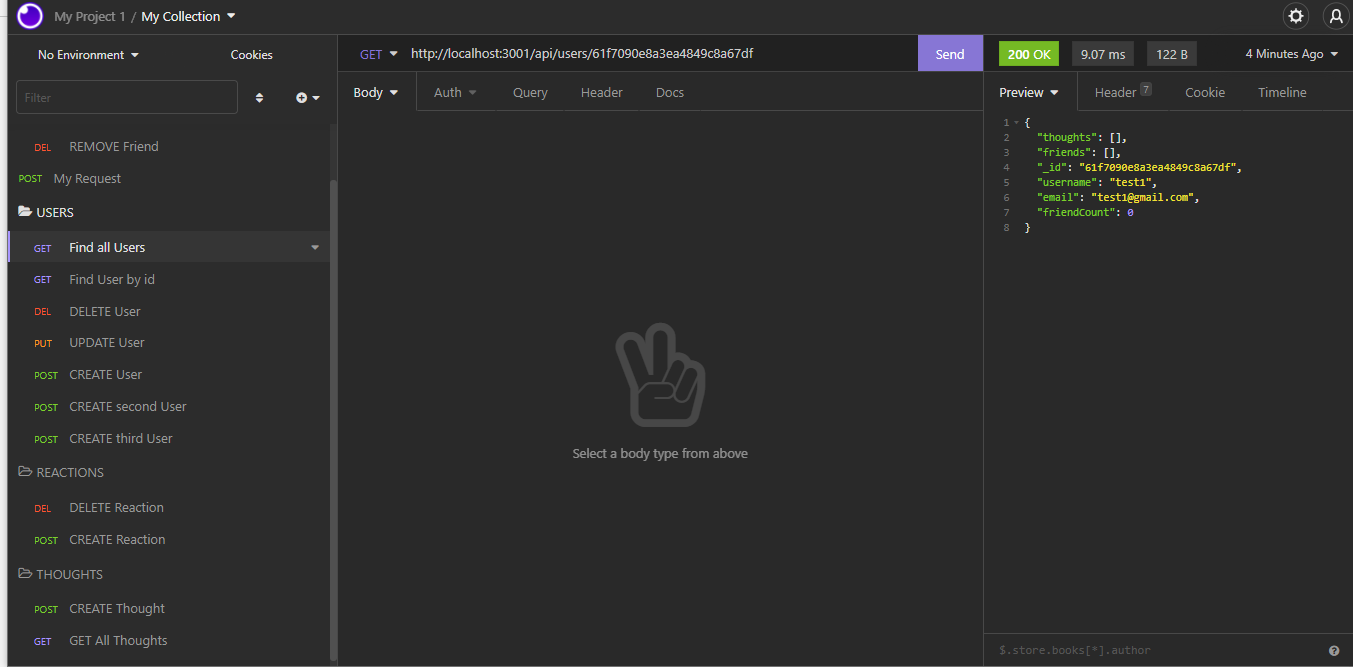This screenshot has height=667, width=1353.
Task: Click the 122 B response size tag
Action: pos(1171,54)
